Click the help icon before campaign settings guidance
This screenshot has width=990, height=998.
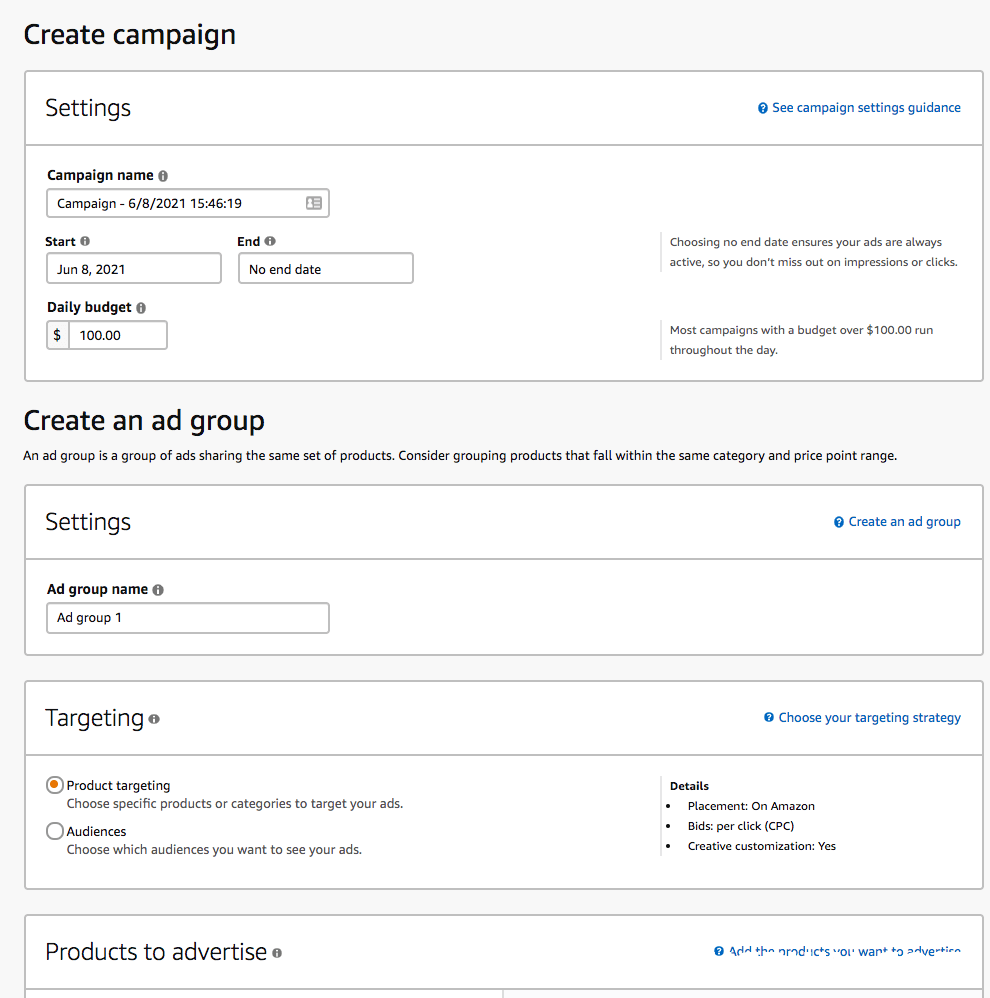coord(763,108)
